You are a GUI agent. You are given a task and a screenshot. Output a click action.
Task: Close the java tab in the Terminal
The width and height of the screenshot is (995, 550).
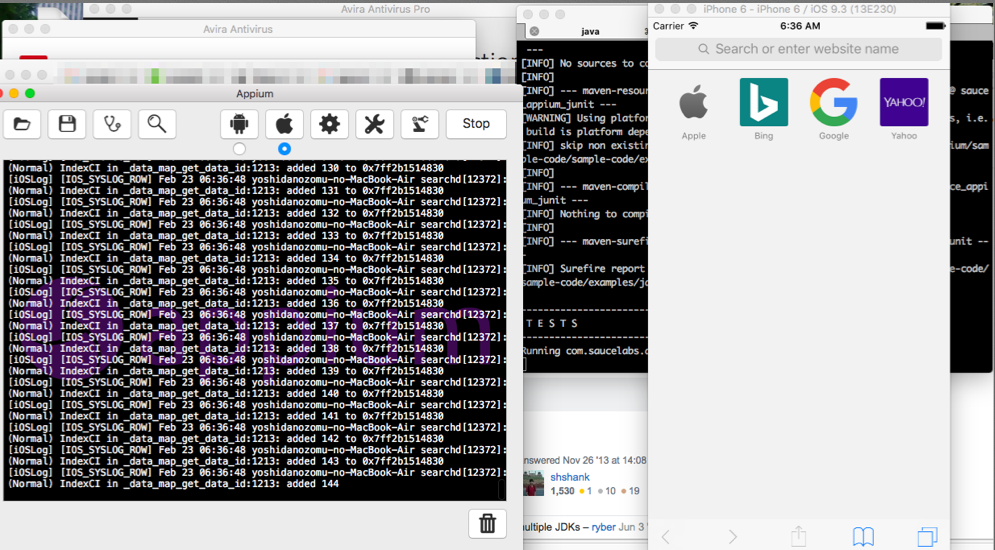534,31
